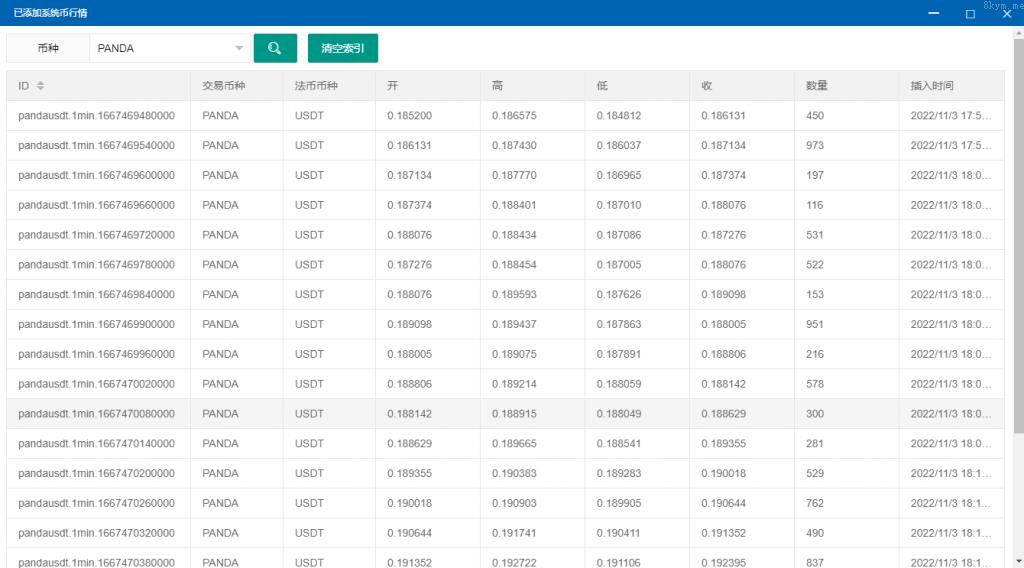
Task: Minimize the market data window
Action: coord(933,13)
